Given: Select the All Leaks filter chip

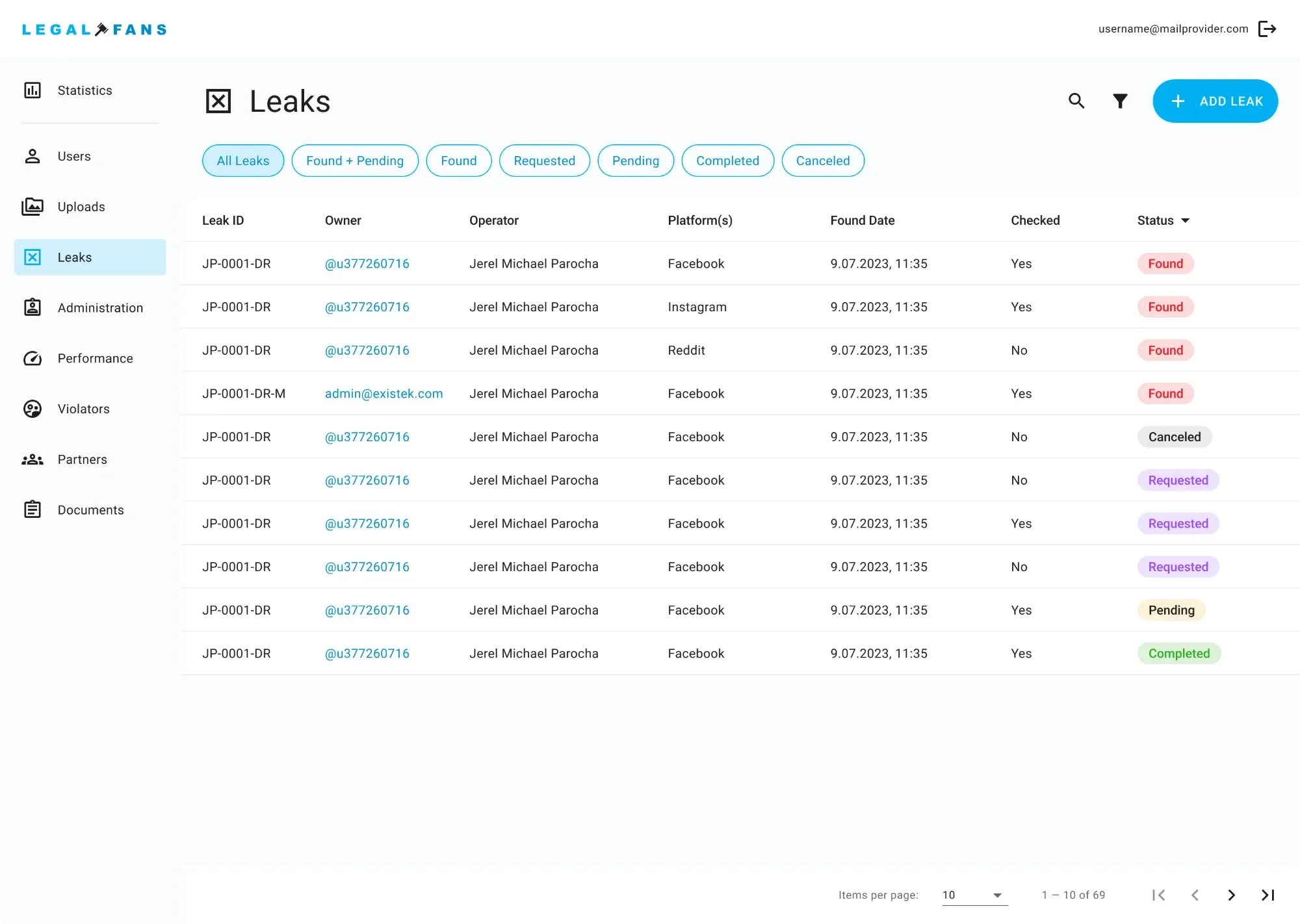Looking at the screenshot, I should [x=243, y=160].
